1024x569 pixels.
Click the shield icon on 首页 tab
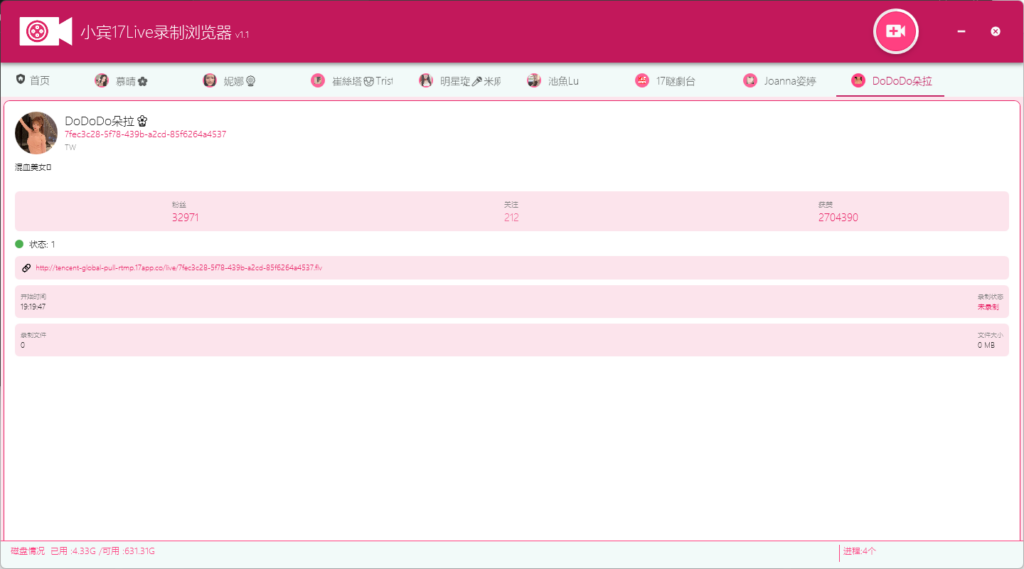coord(20,80)
